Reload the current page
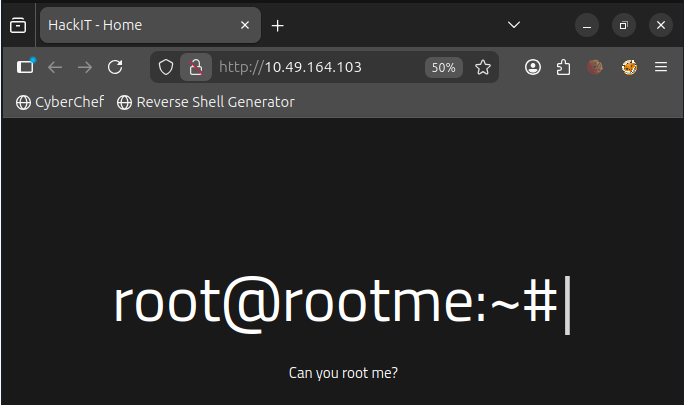 pyautogui.click(x=115, y=67)
